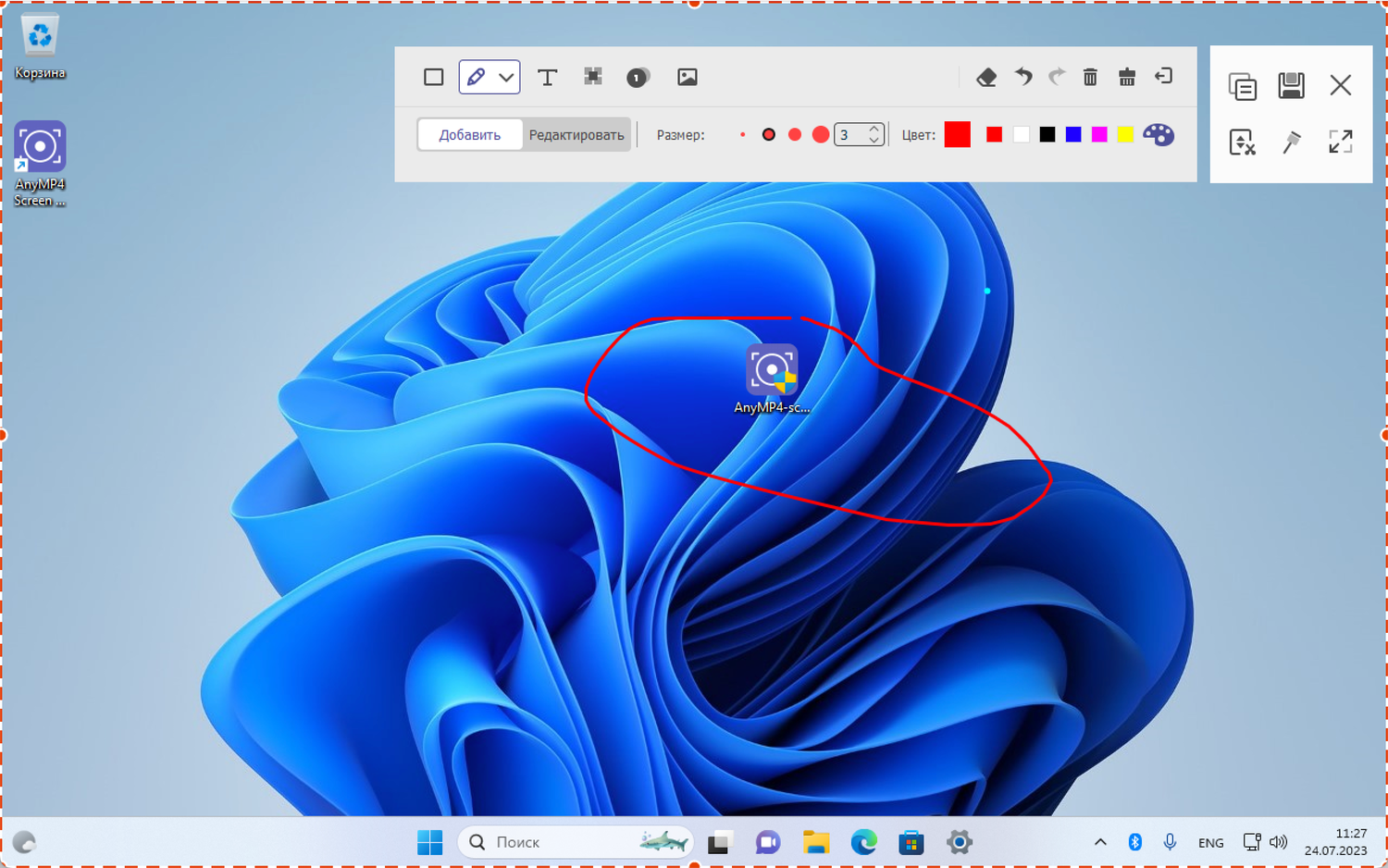
Task: Open Task View from the taskbar
Action: [x=719, y=842]
